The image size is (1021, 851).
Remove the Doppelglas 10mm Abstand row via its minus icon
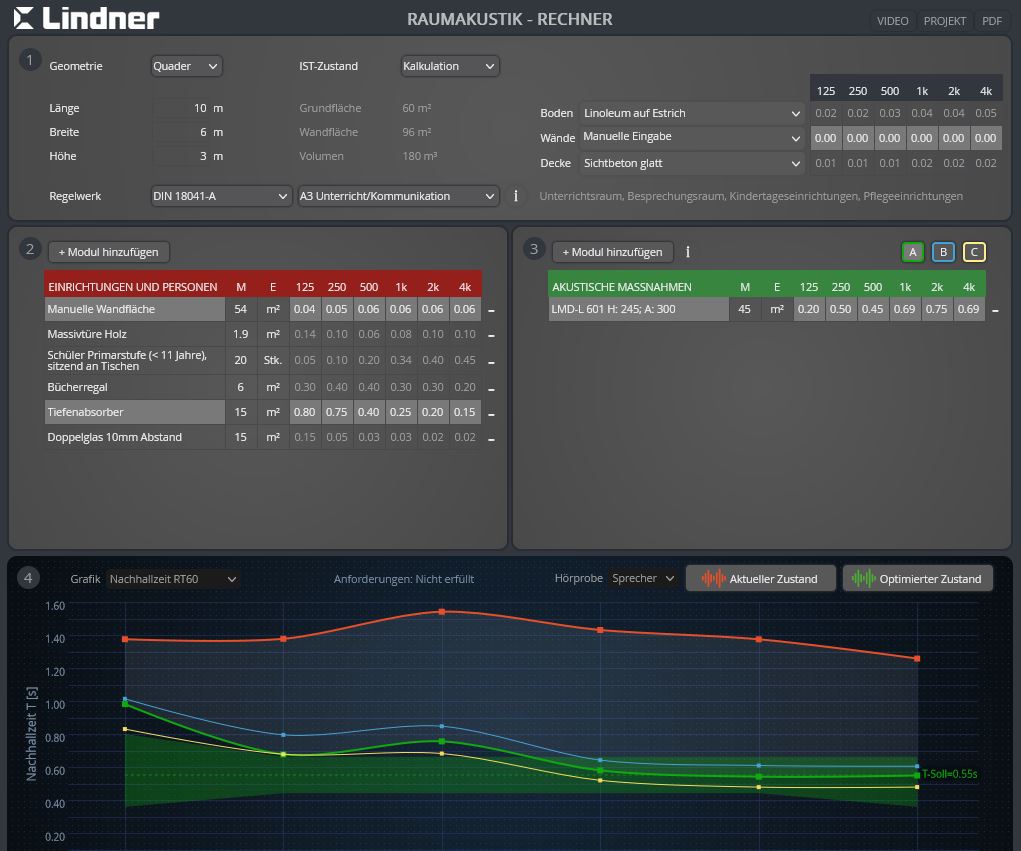[x=491, y=438]
